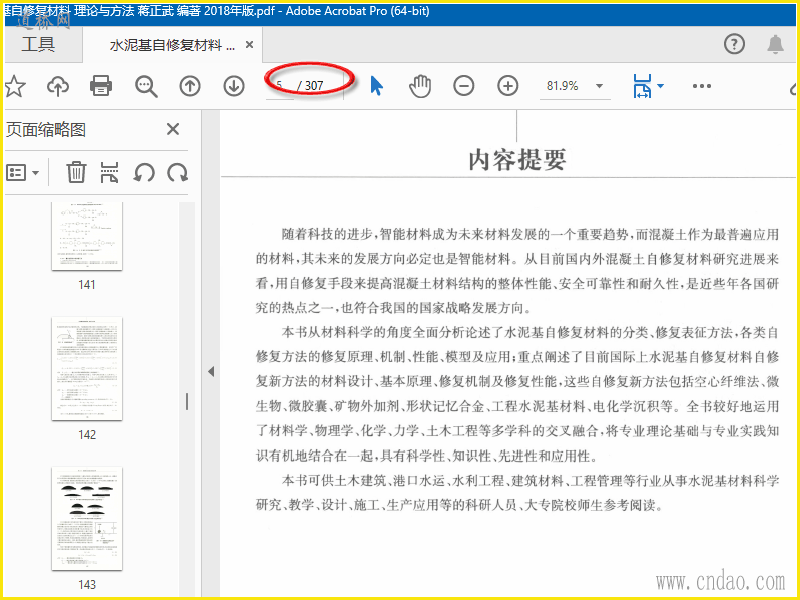The height and width of the screenshot is (600, 800).
Task: Close the 水泥基自修复材料 document tab
Action: (x=249, y=45)
